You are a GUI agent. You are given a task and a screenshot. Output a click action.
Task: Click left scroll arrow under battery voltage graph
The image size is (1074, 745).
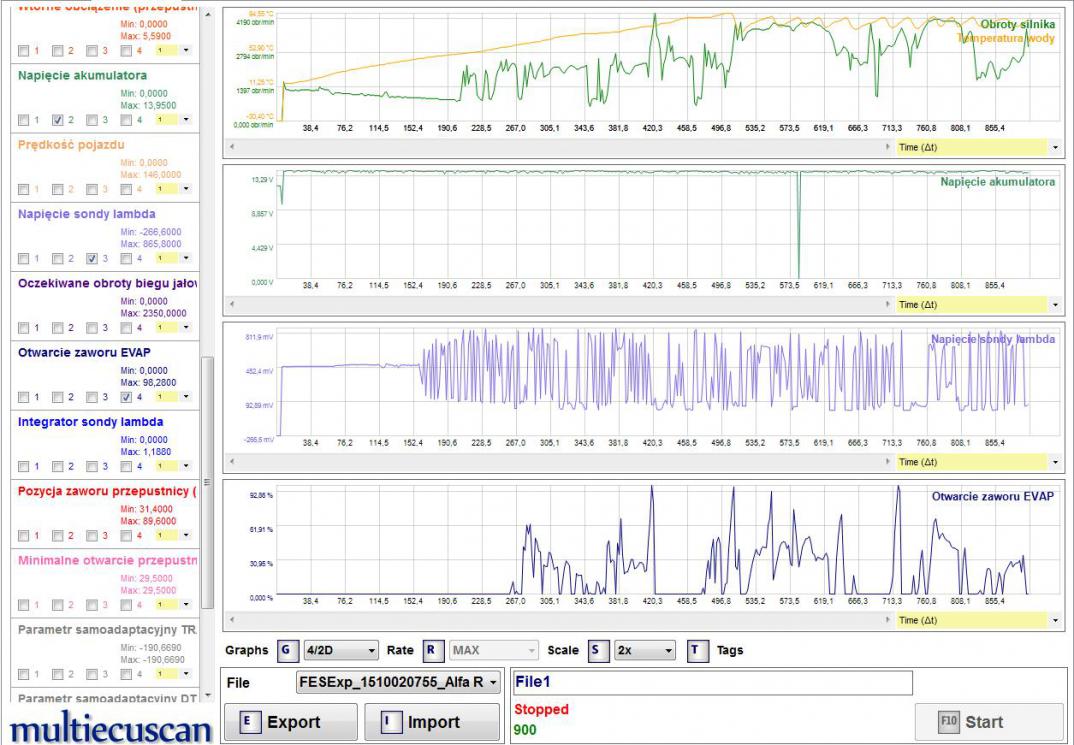pyautogui.click(x=232, y=304)
